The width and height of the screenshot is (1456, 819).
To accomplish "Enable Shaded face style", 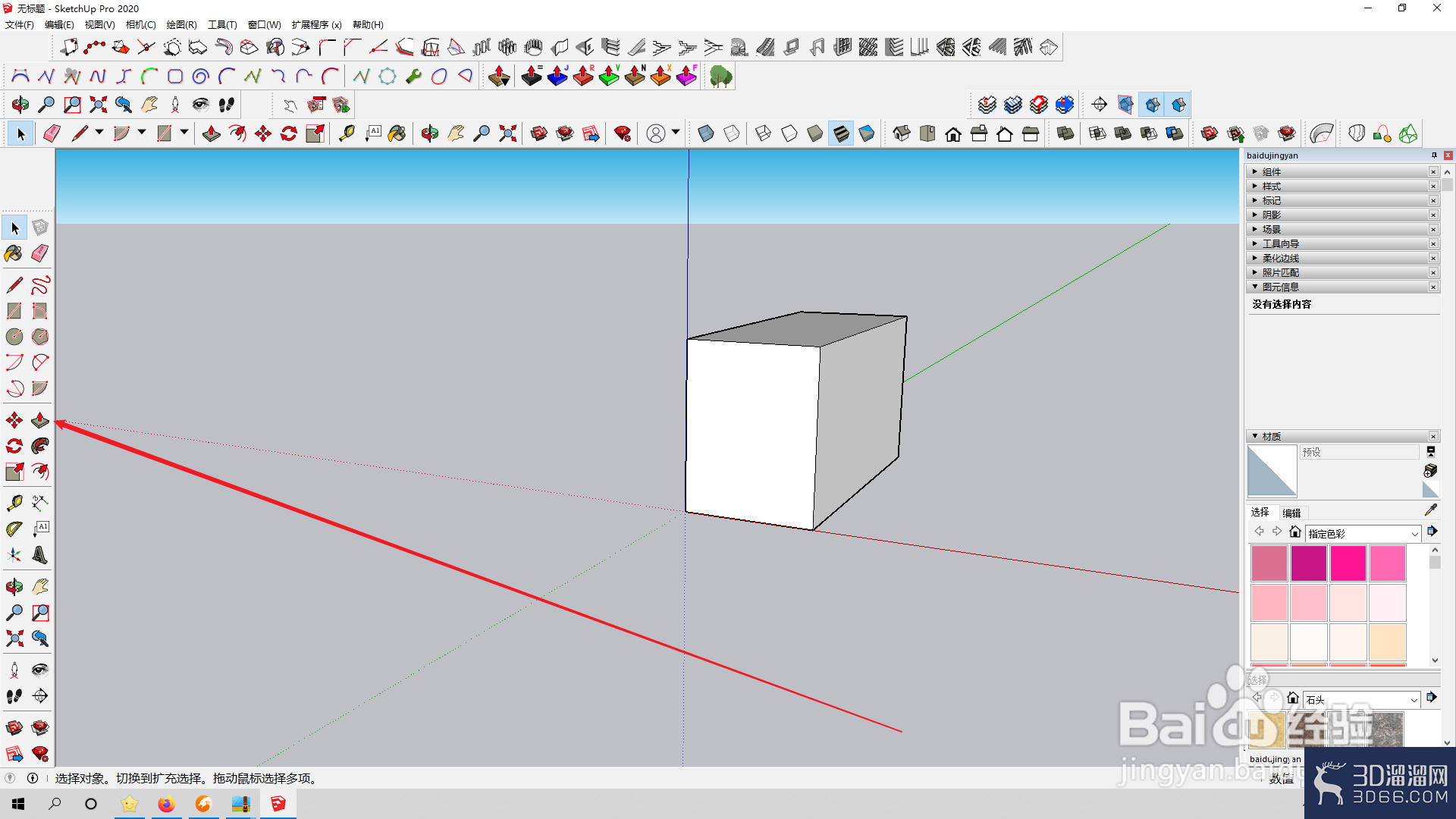I will [x=815, y=134].
